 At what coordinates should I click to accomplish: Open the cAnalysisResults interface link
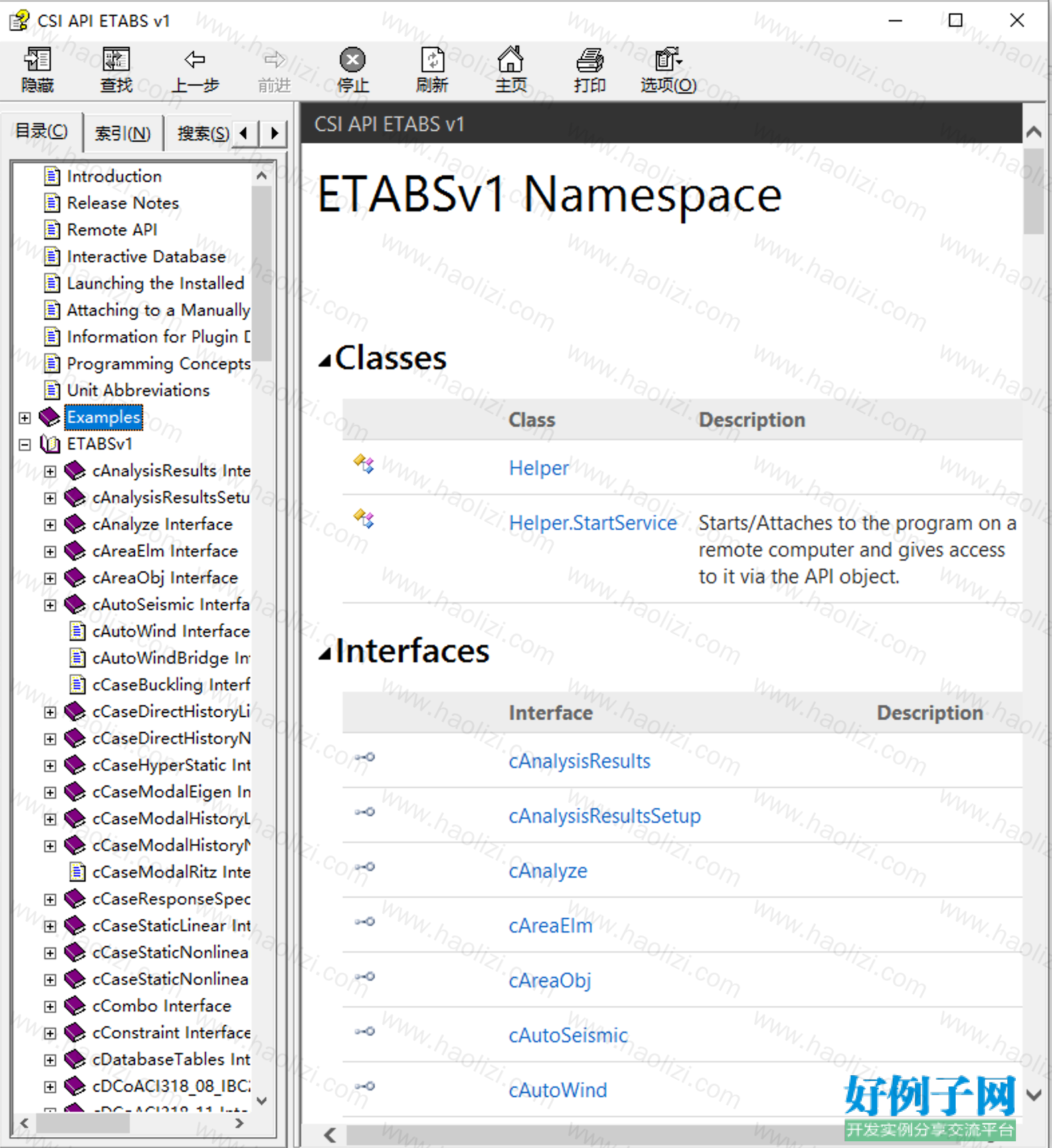580,761
